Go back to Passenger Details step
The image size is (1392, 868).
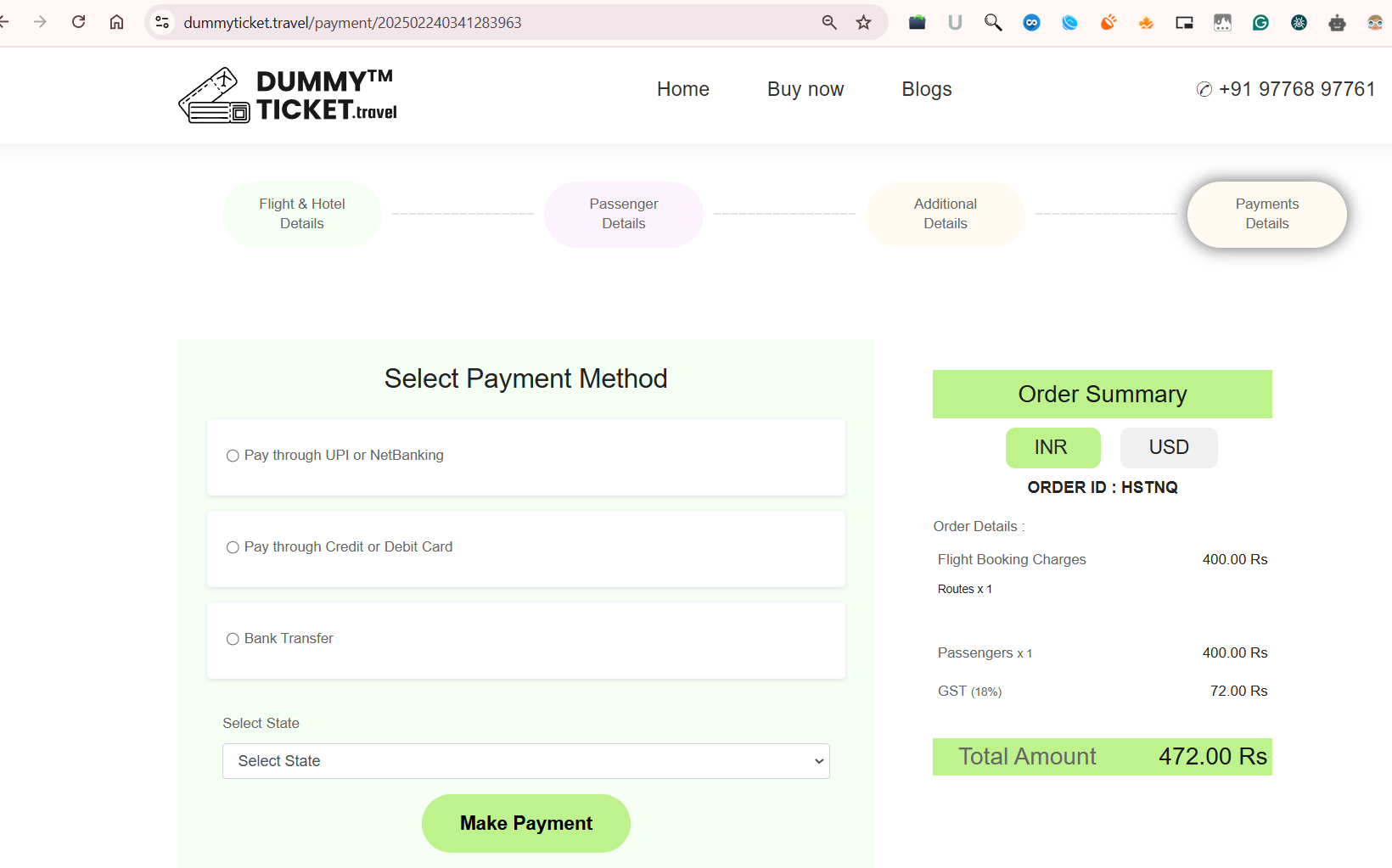point(623,214)
